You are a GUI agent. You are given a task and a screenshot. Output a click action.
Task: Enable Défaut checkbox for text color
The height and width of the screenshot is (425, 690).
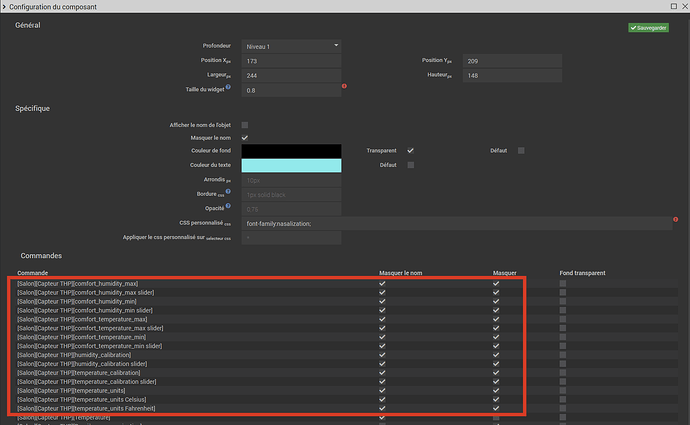pyautogui.click(x=411, y=165)
